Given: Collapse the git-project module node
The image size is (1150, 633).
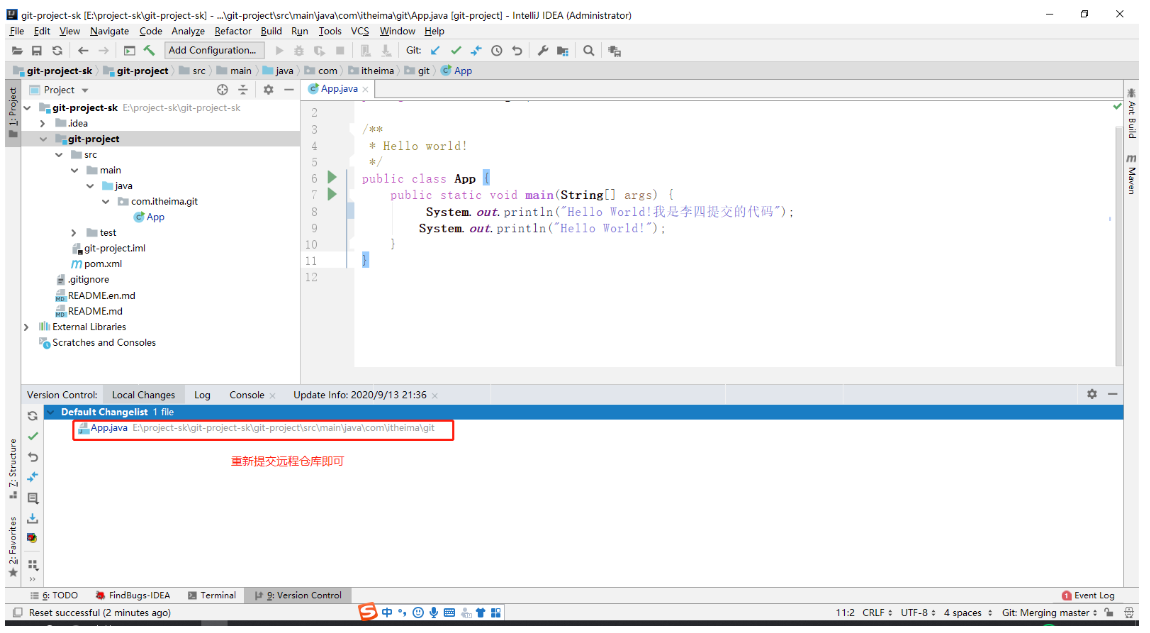Looking at the screenshot, I should coord(43,139).
